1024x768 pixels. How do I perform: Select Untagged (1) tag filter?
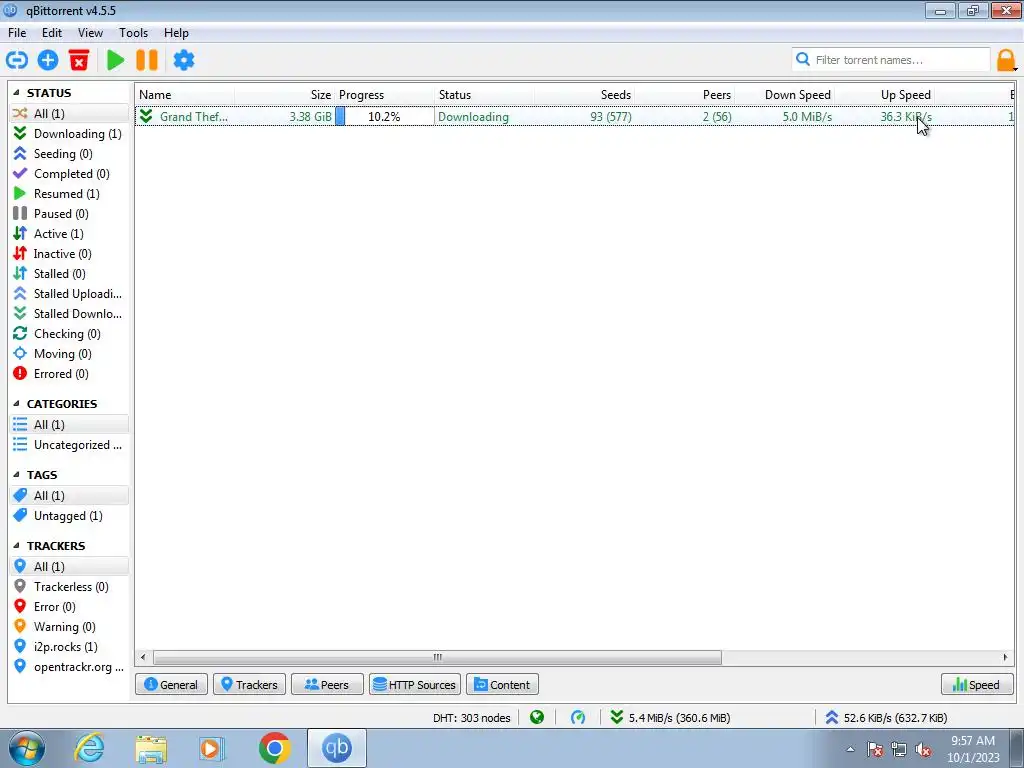pos(68,516)
